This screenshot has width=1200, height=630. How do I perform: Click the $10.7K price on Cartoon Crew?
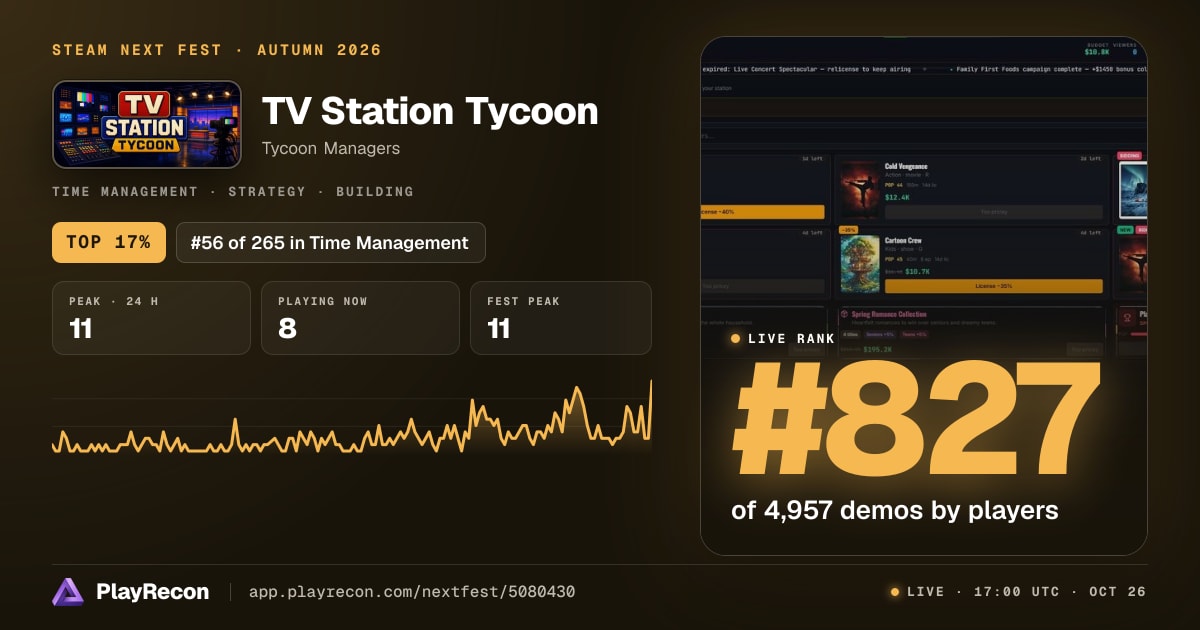917,271
